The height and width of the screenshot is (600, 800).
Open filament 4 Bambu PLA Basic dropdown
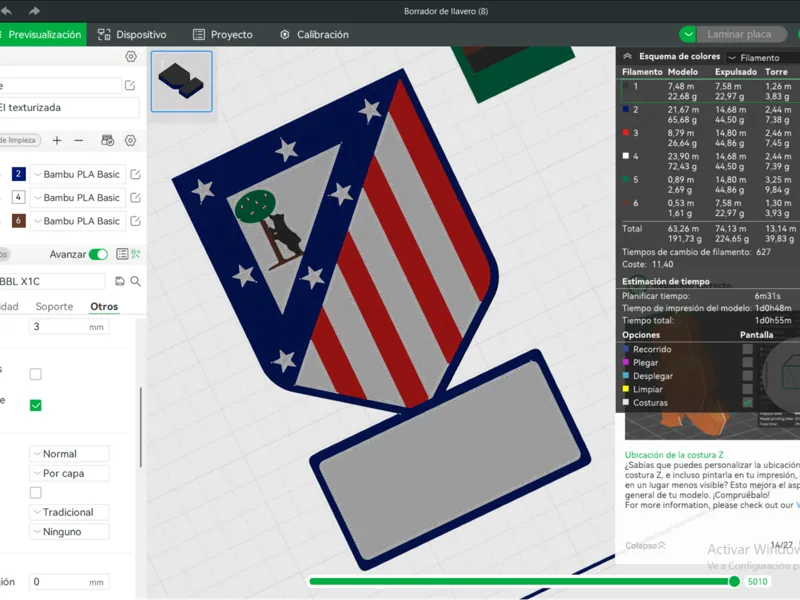point(78,197)
